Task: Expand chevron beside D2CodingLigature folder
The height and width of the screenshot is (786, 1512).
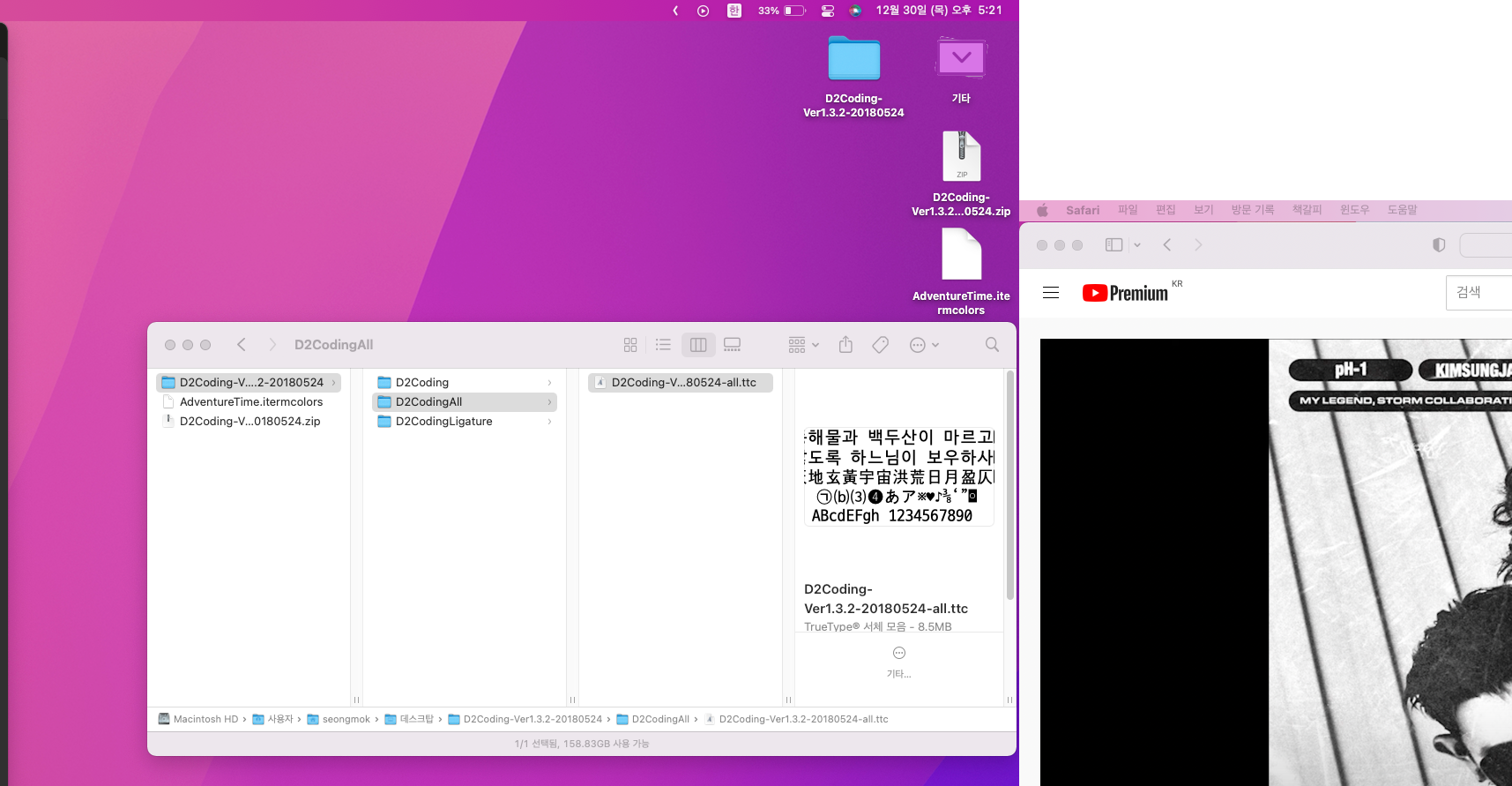Action: pyautogui.click(x=549, y=422)
